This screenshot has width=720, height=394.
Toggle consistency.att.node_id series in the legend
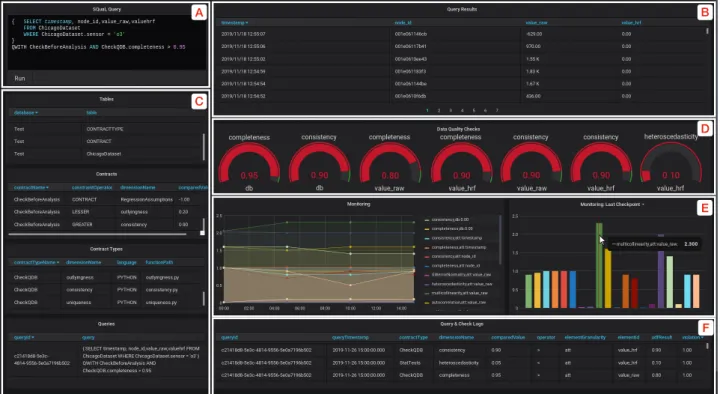tap(454, 256)
